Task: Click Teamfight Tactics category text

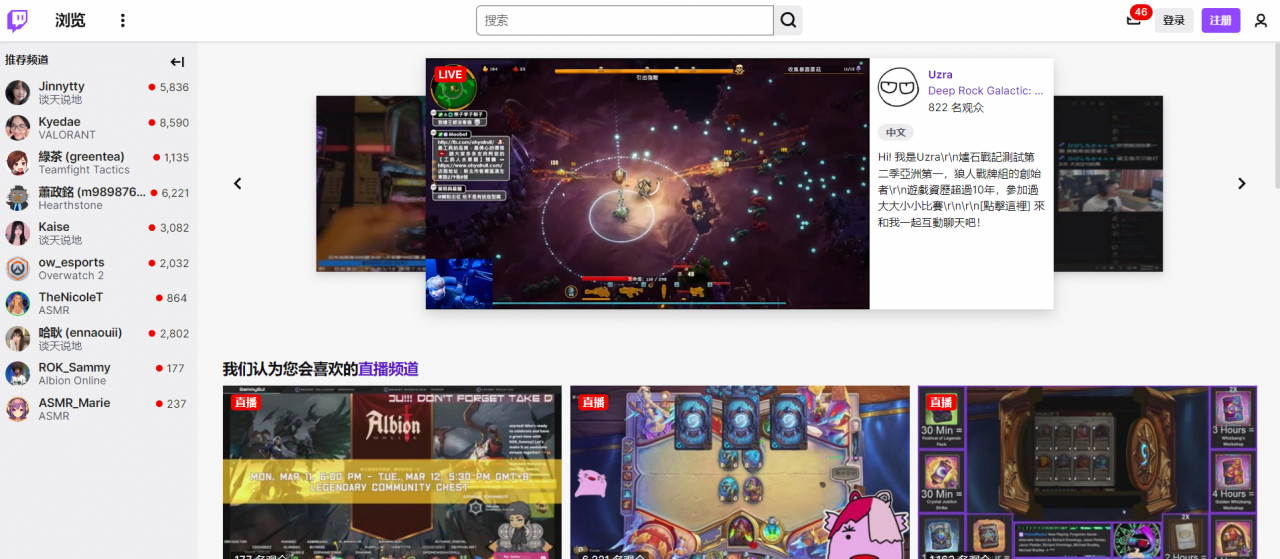Action: pyautogui.click(x=84, y=170)
